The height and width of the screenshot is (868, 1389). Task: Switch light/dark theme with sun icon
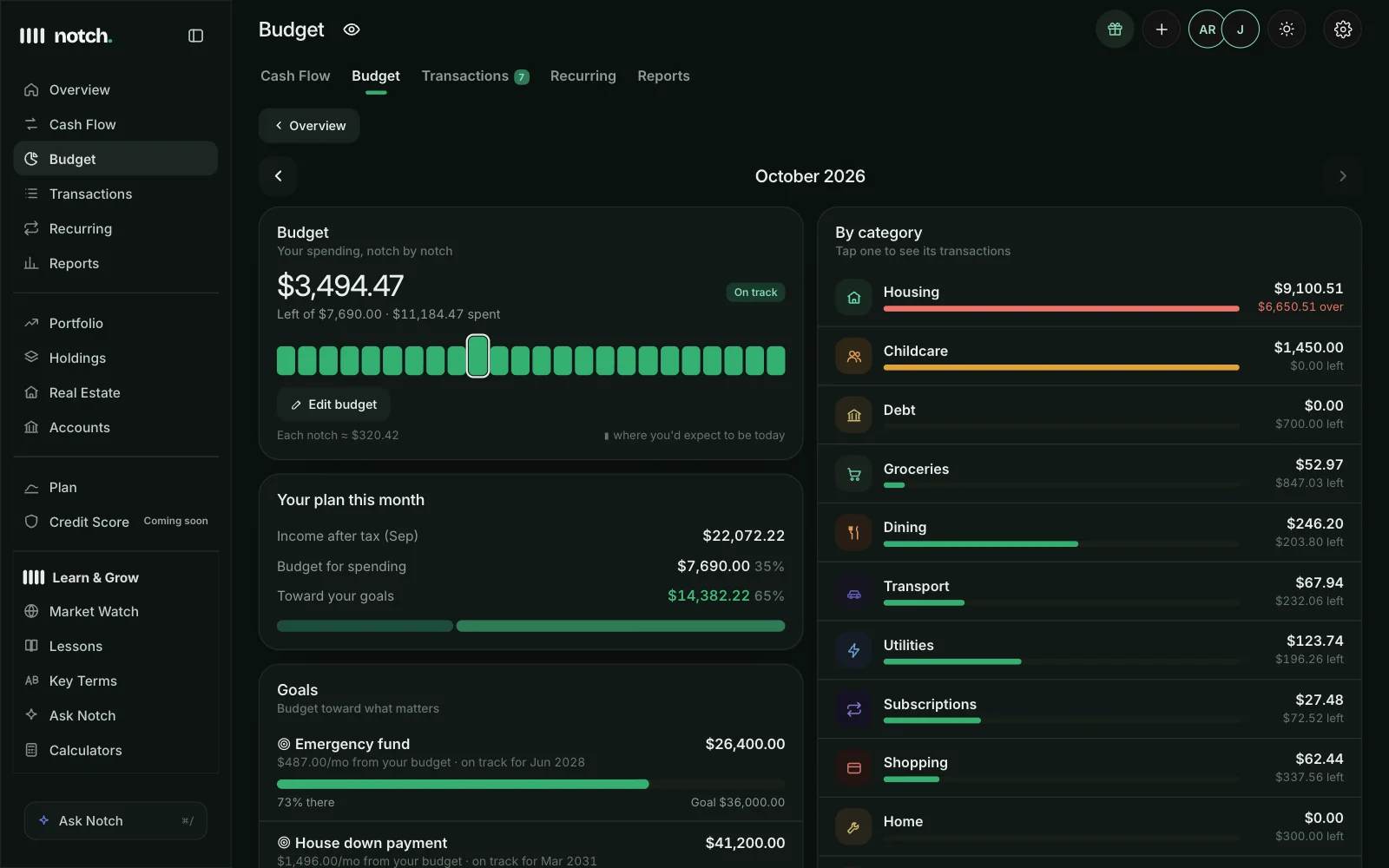pyautogui.click(x=1287, y=30)
